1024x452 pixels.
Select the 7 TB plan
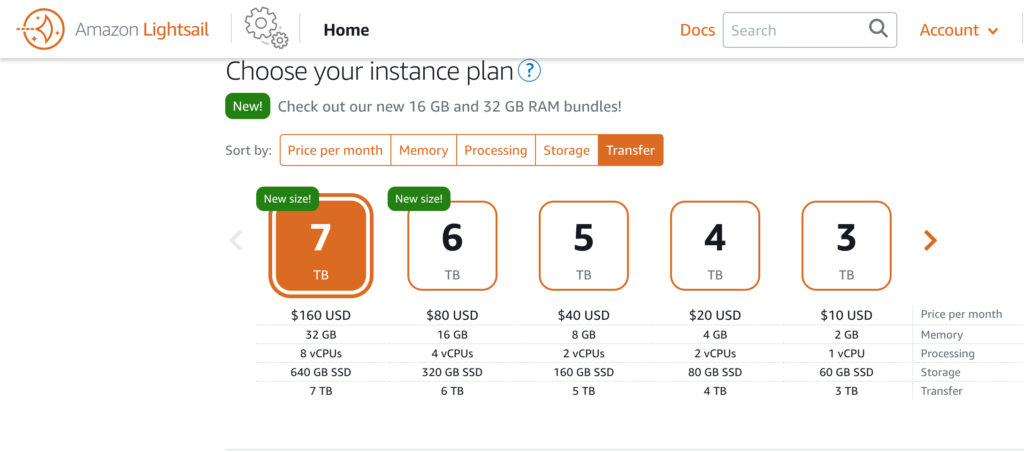pyautogui.click(x=321, y=246)
